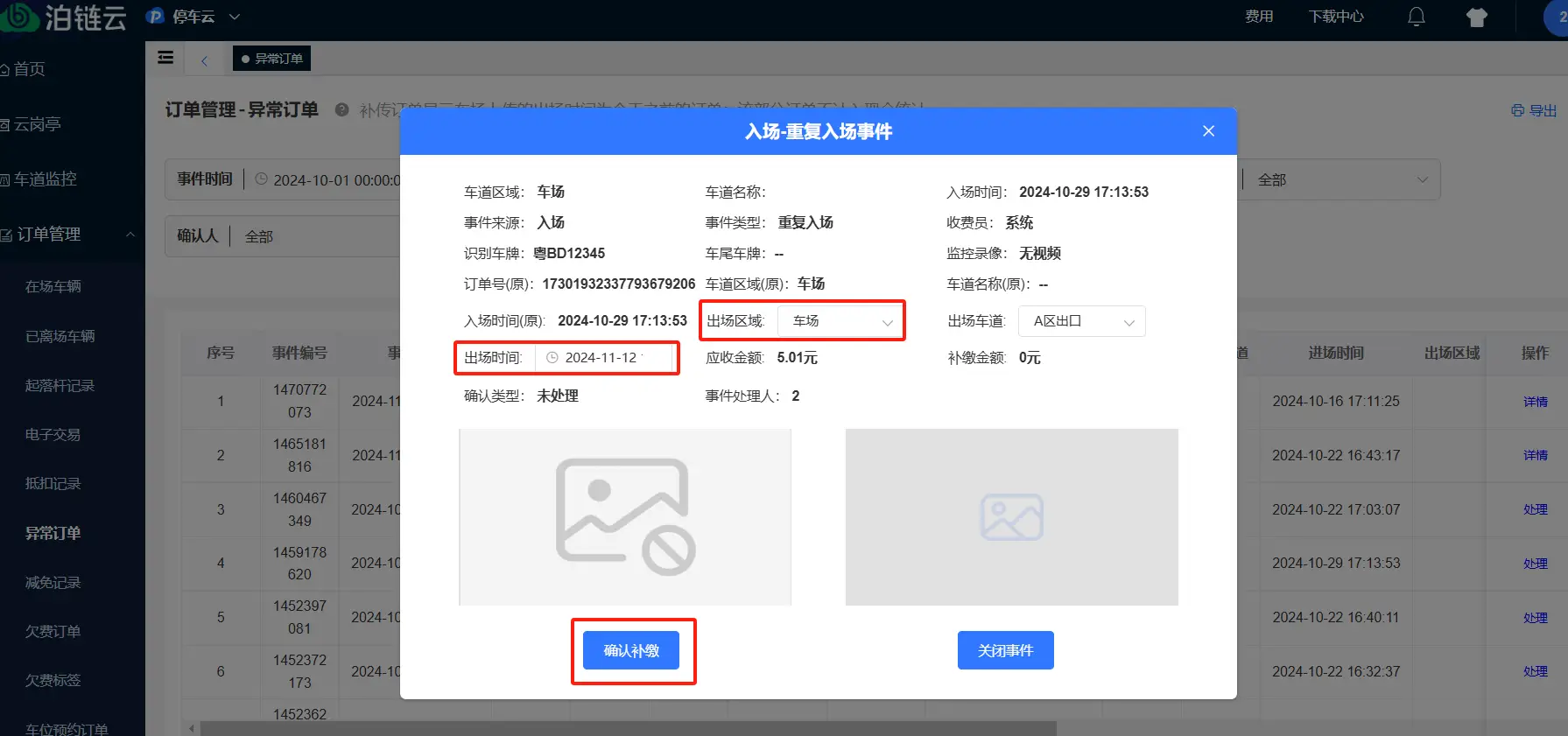Collapse sidebar with hamburger menu icon
Viewport: 1568px width, 736px height.
(x=165, y=58)
